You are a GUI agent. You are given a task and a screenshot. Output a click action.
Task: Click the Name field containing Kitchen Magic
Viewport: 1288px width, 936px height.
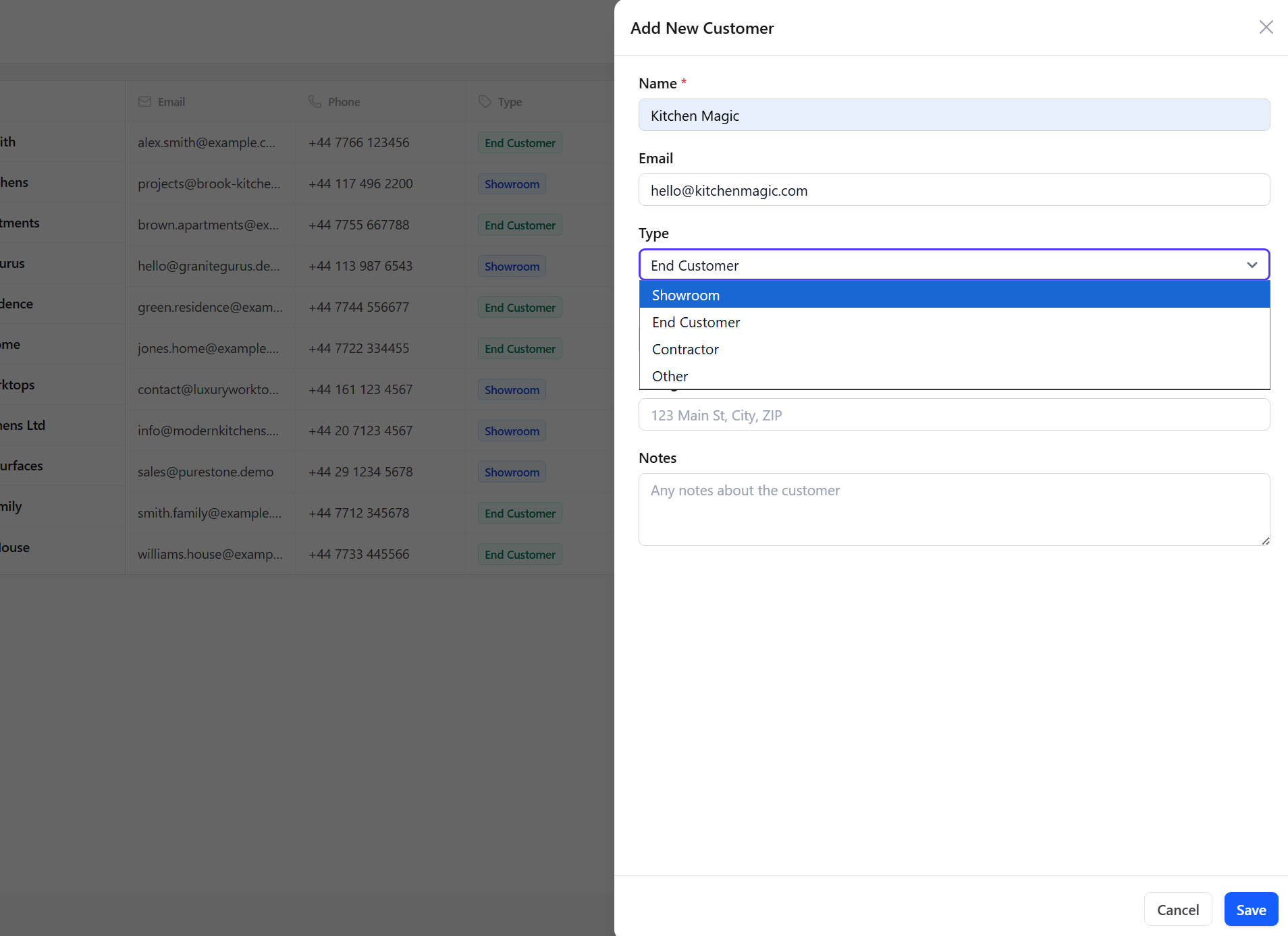[955, 115]
